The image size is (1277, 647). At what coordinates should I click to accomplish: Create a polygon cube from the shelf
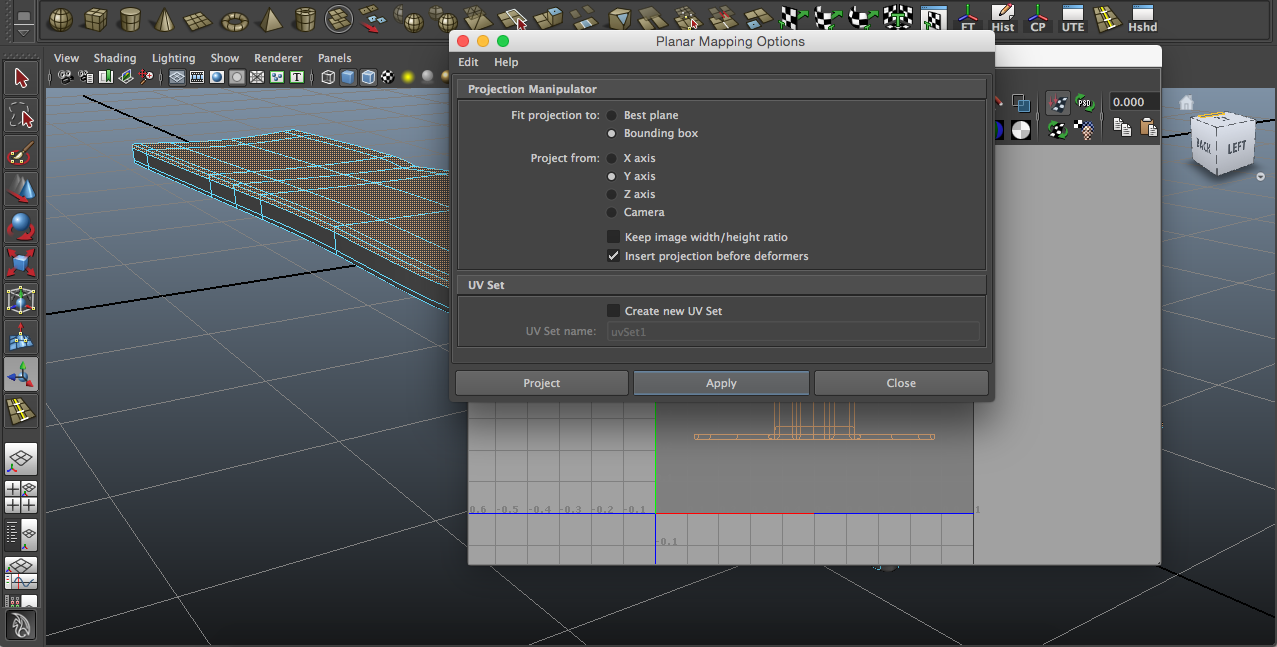click(x=95, y=17)
